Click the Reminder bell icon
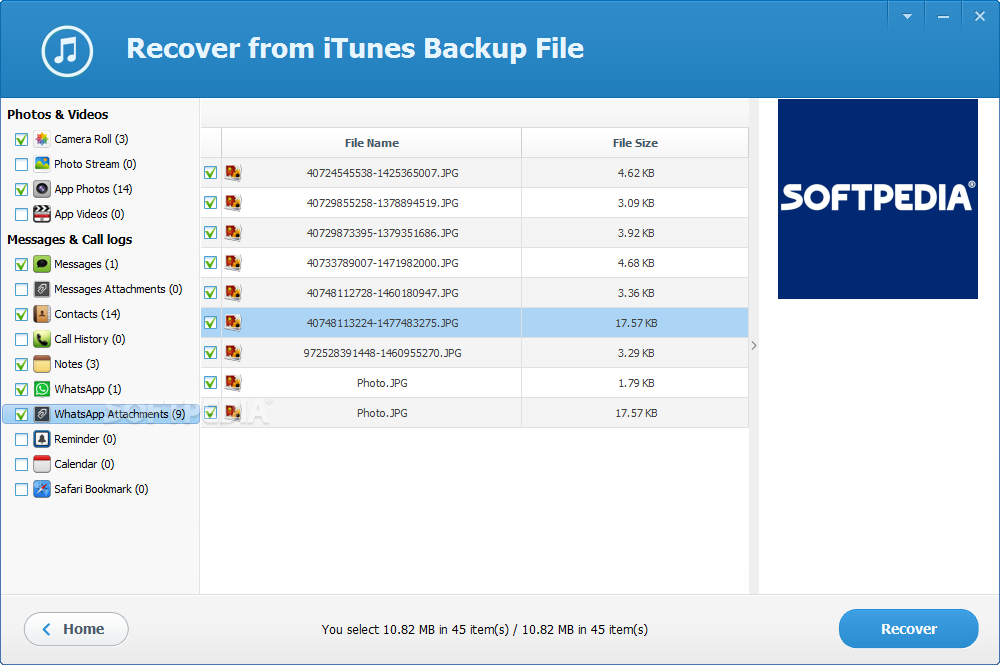This screenshot has height=665, width=1000. point(42,439)
